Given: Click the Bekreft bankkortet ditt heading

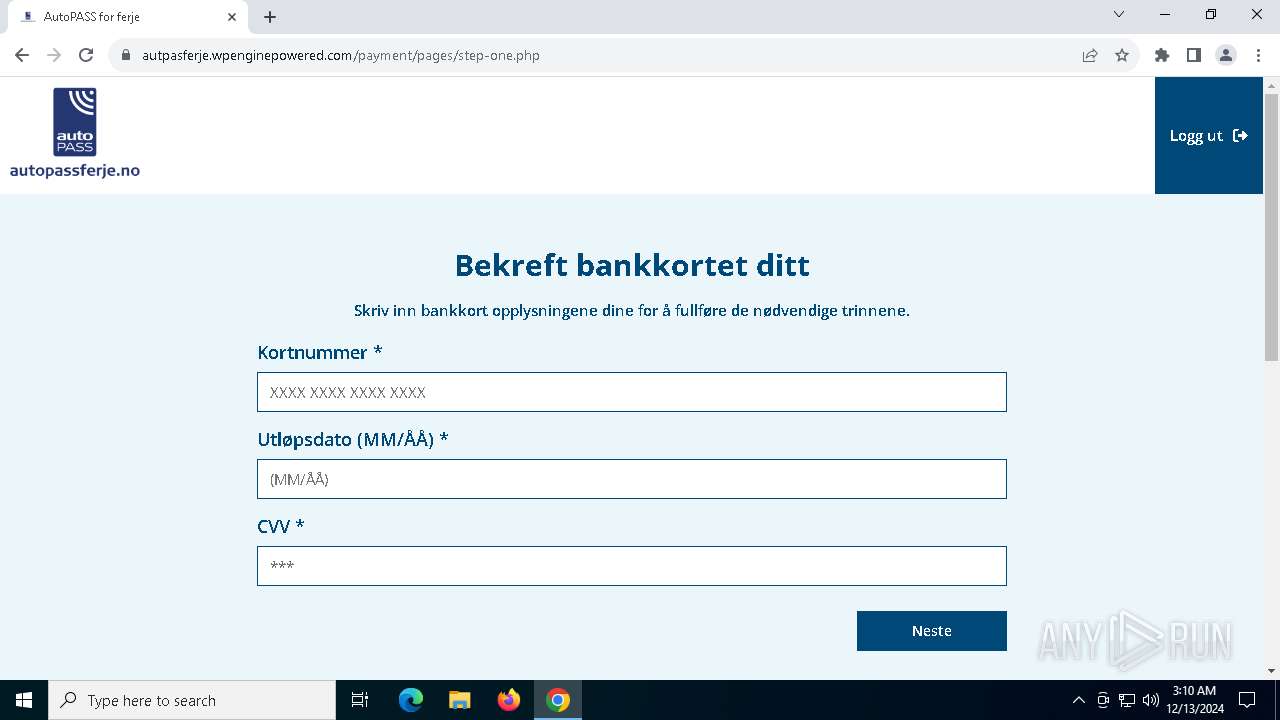Looking at the screenshot, I should tap(632, 265).
